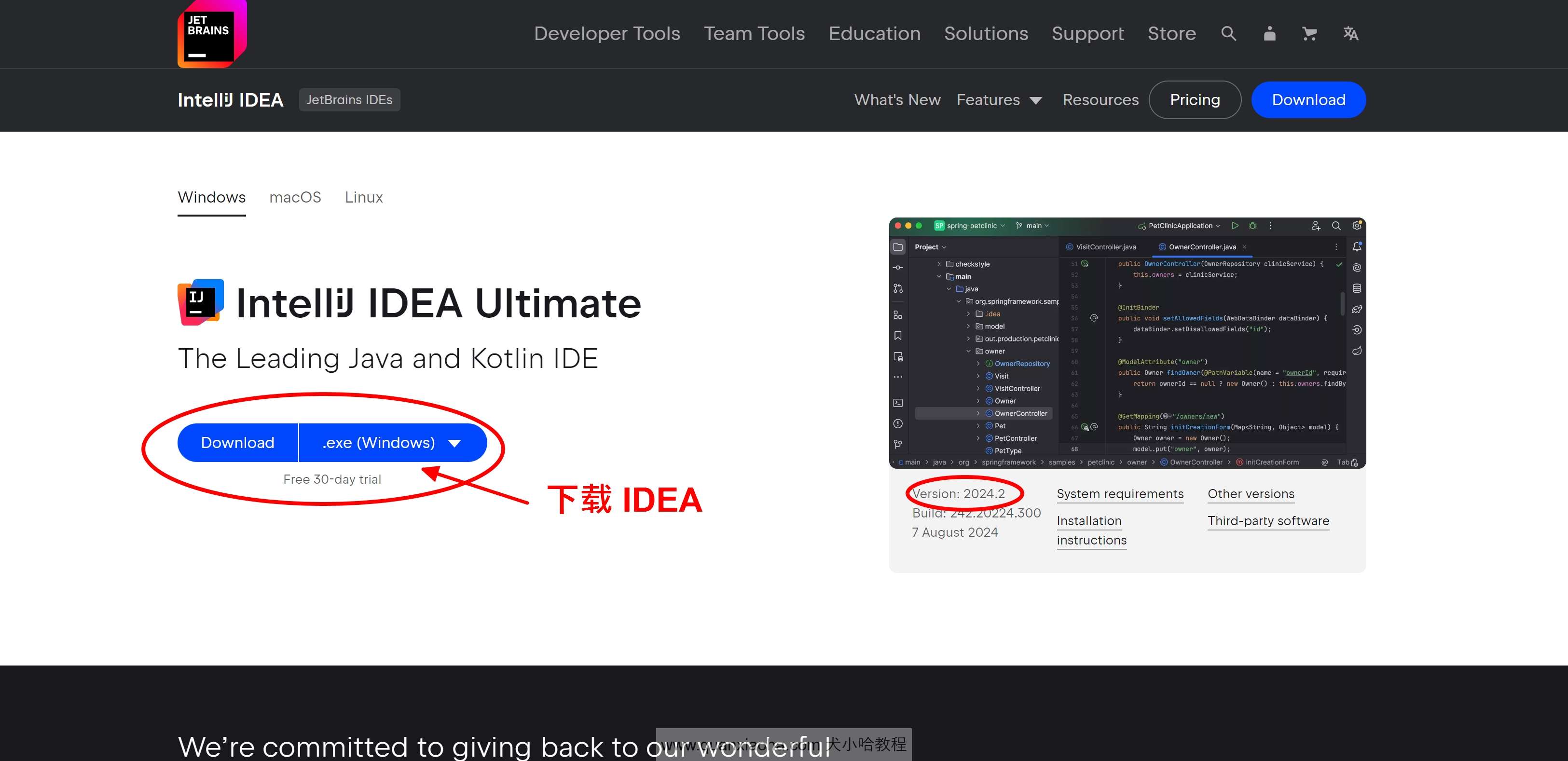This screenshot has height=761, width=1568.
Task: Expand the model folder in project tree
Action: click(x=968, y=326)
